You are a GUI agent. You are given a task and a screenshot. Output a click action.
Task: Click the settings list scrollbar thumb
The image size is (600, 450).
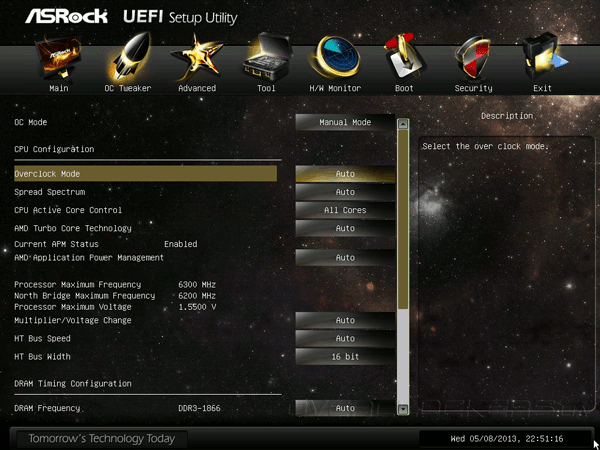[403, 219]
